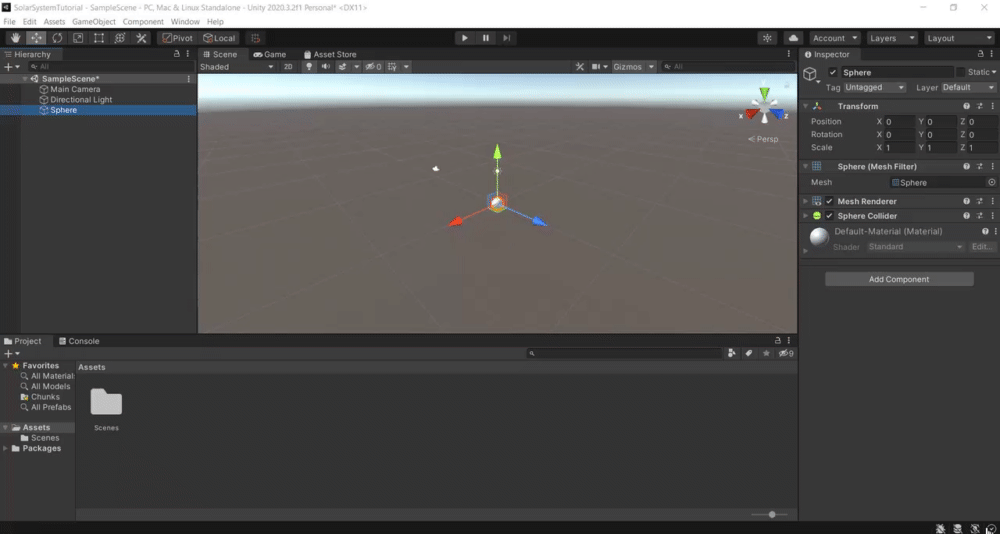Click the shader Edit button

(x=983, y=247)
